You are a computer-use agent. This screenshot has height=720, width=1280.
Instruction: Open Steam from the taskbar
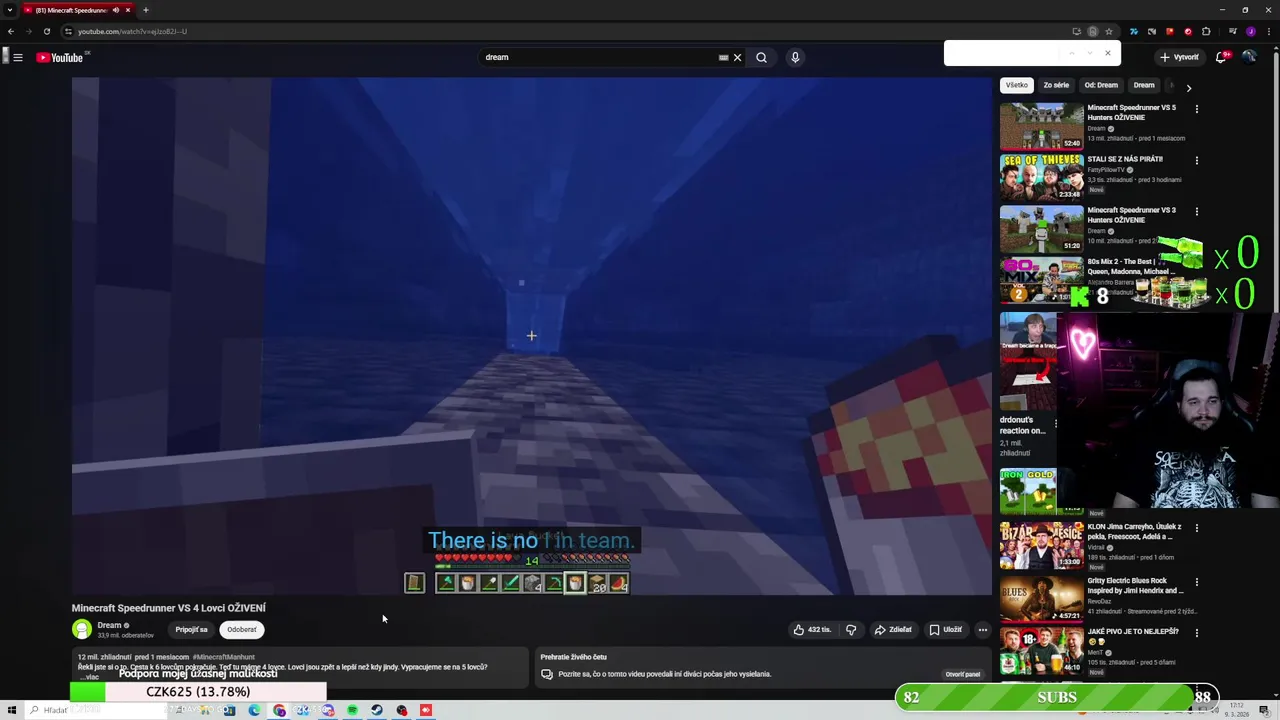pos(377,710)
